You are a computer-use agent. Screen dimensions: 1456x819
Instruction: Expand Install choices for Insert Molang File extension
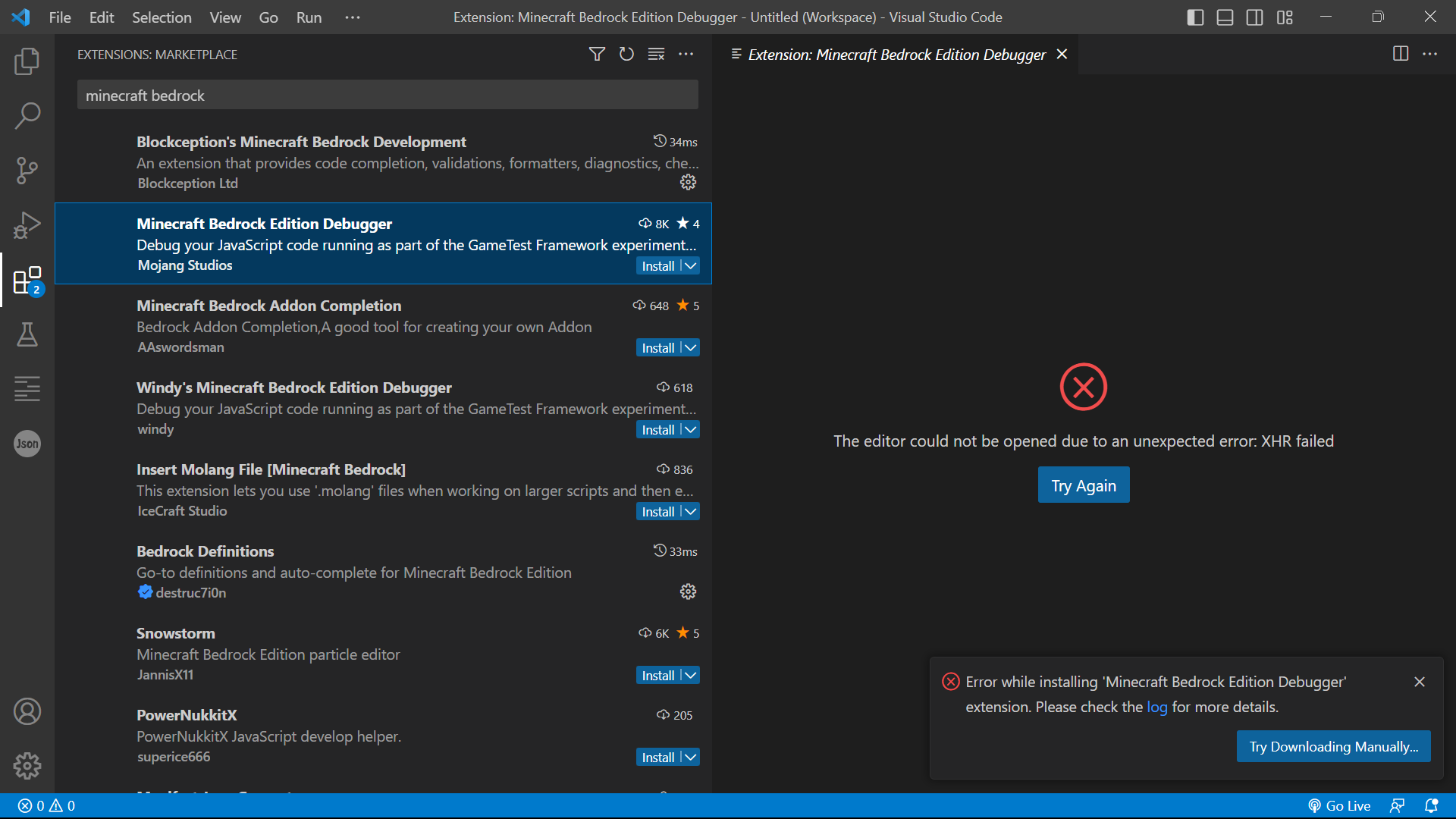click(x=689, y=511)
